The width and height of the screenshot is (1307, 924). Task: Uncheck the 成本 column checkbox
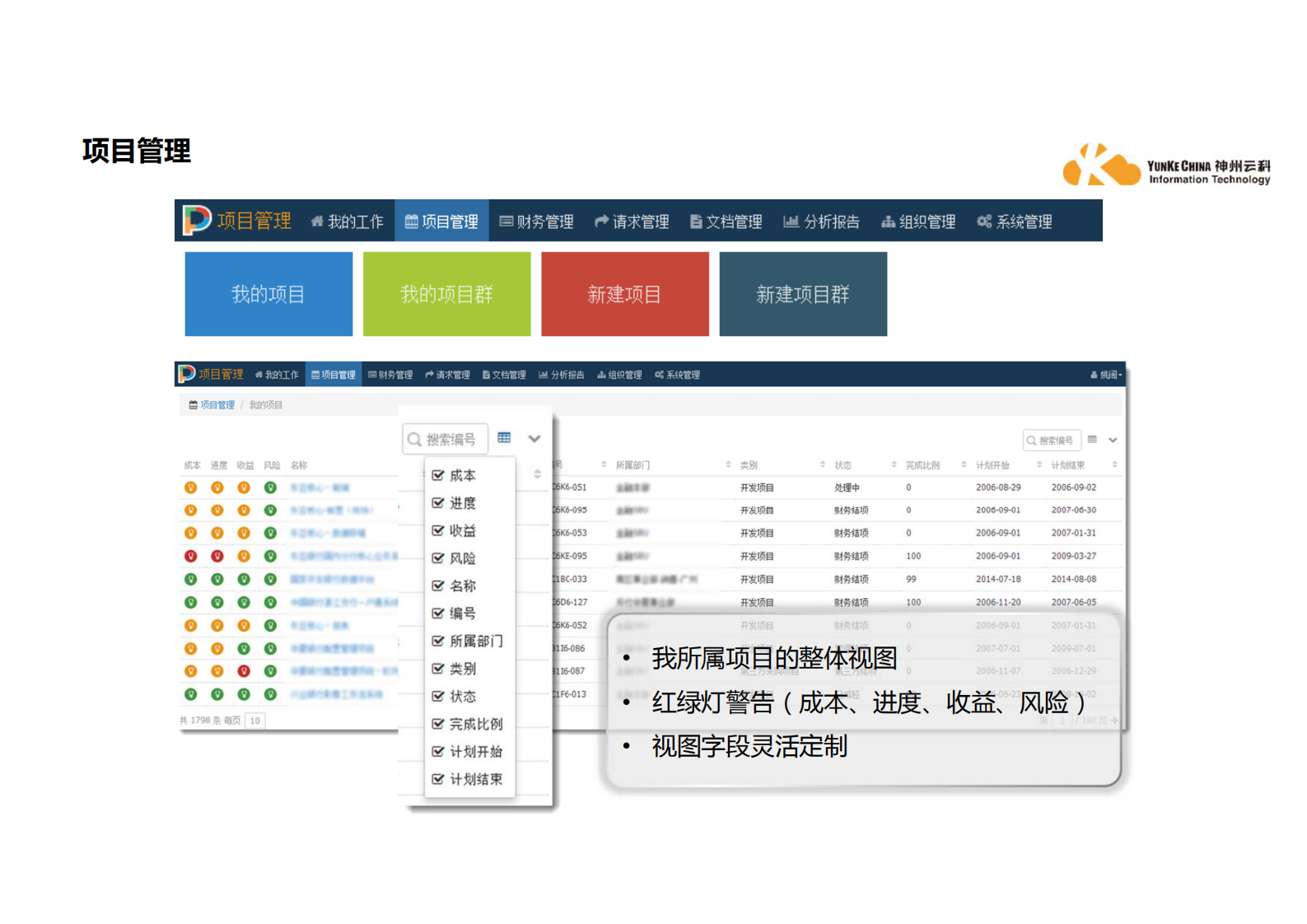click(438, 475)
